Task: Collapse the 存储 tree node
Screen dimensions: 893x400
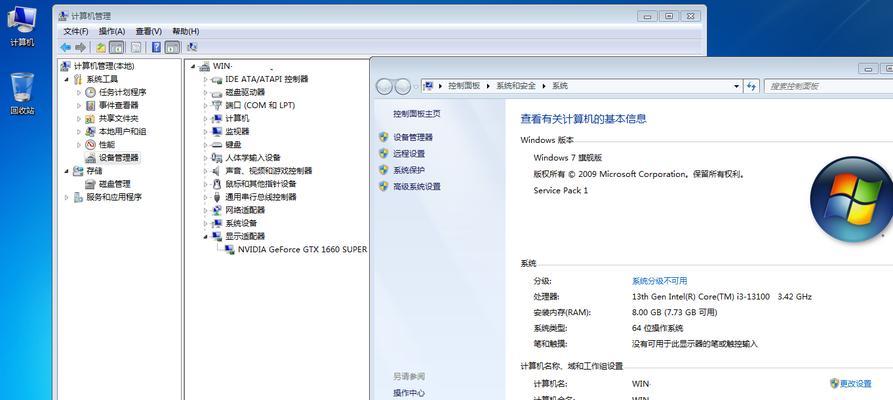Action: pyautogui.click(x=67, y=171)
